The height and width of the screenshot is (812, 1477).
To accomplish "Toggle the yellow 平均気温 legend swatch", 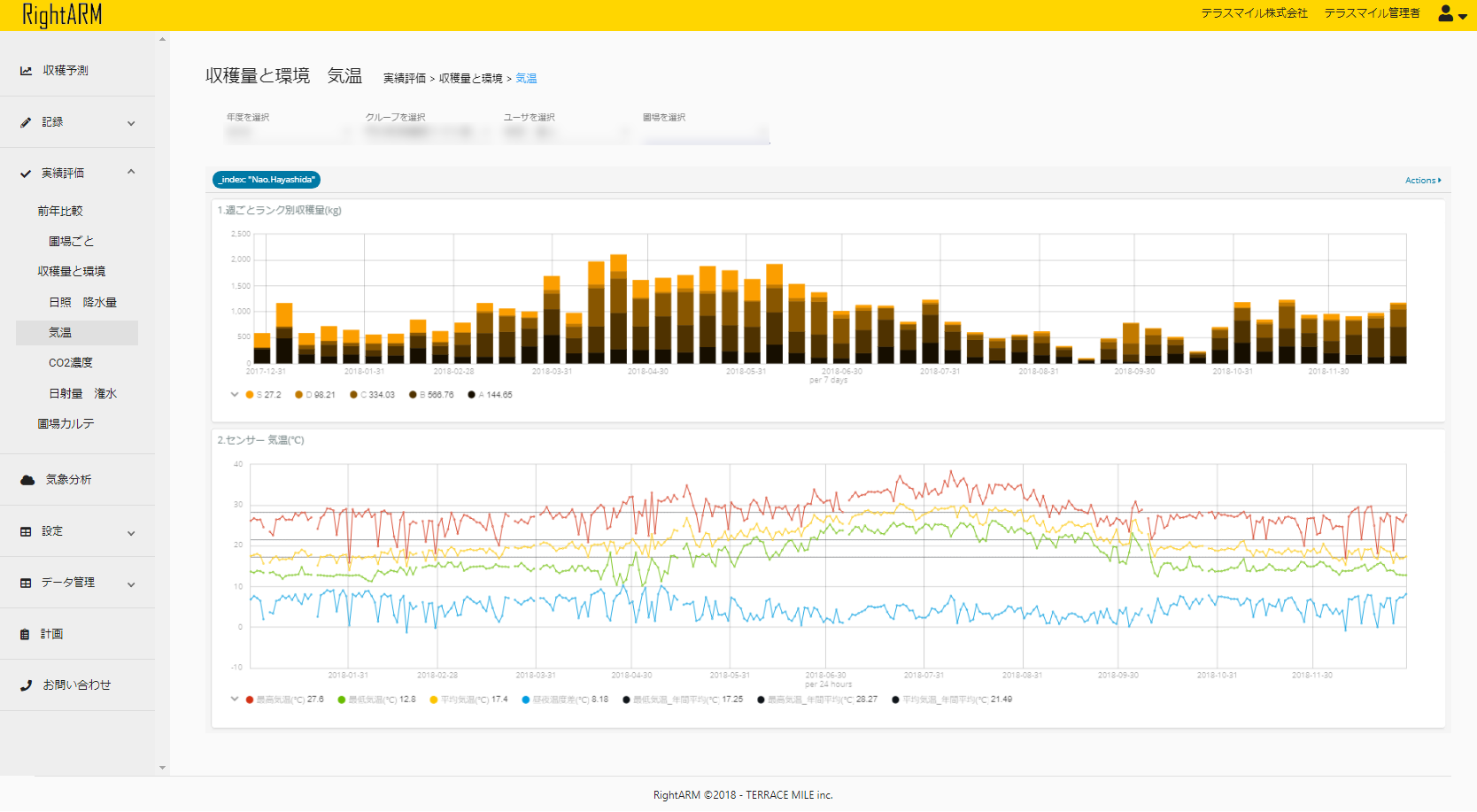I will click(434, 700).
